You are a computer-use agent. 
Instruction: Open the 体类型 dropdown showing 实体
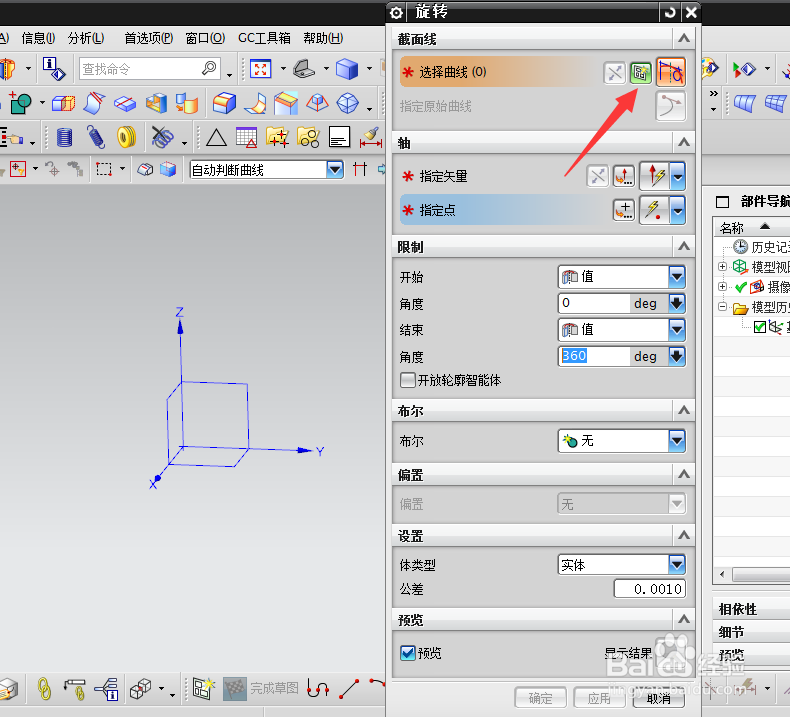(x=677, y=564)
